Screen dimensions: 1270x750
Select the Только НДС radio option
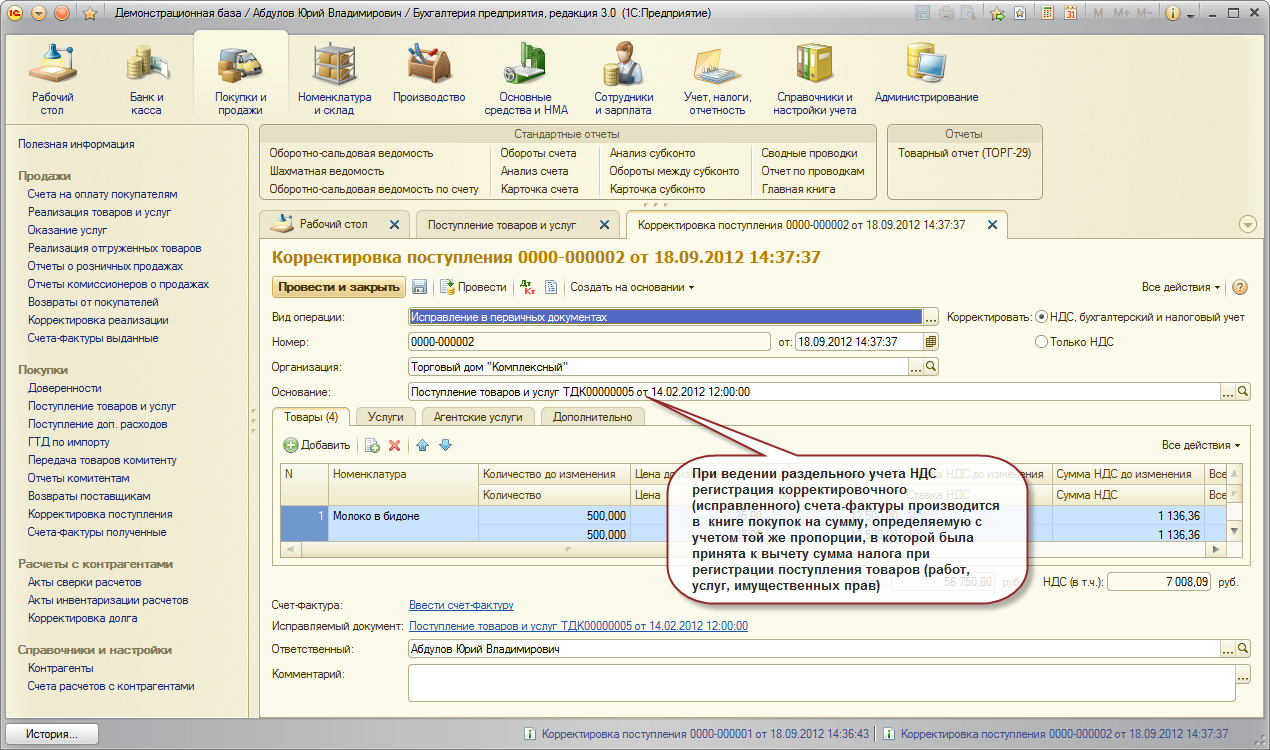tap(1074, 342)
